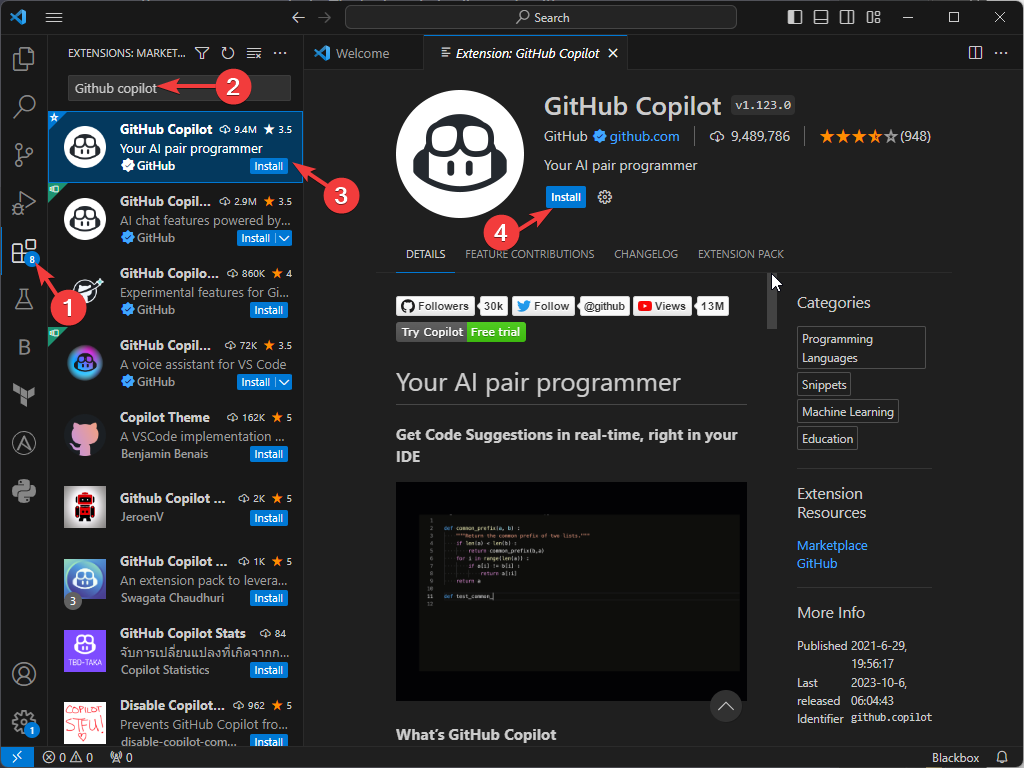This screenshot has height=768, width=1024.
Task: Click the Free trial button
Action: pos(496,331)
